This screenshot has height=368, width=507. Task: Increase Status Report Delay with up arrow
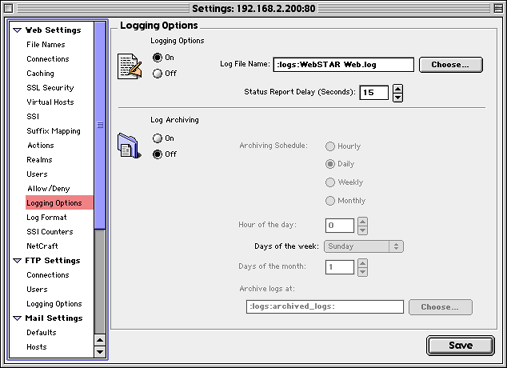[398, 89]
